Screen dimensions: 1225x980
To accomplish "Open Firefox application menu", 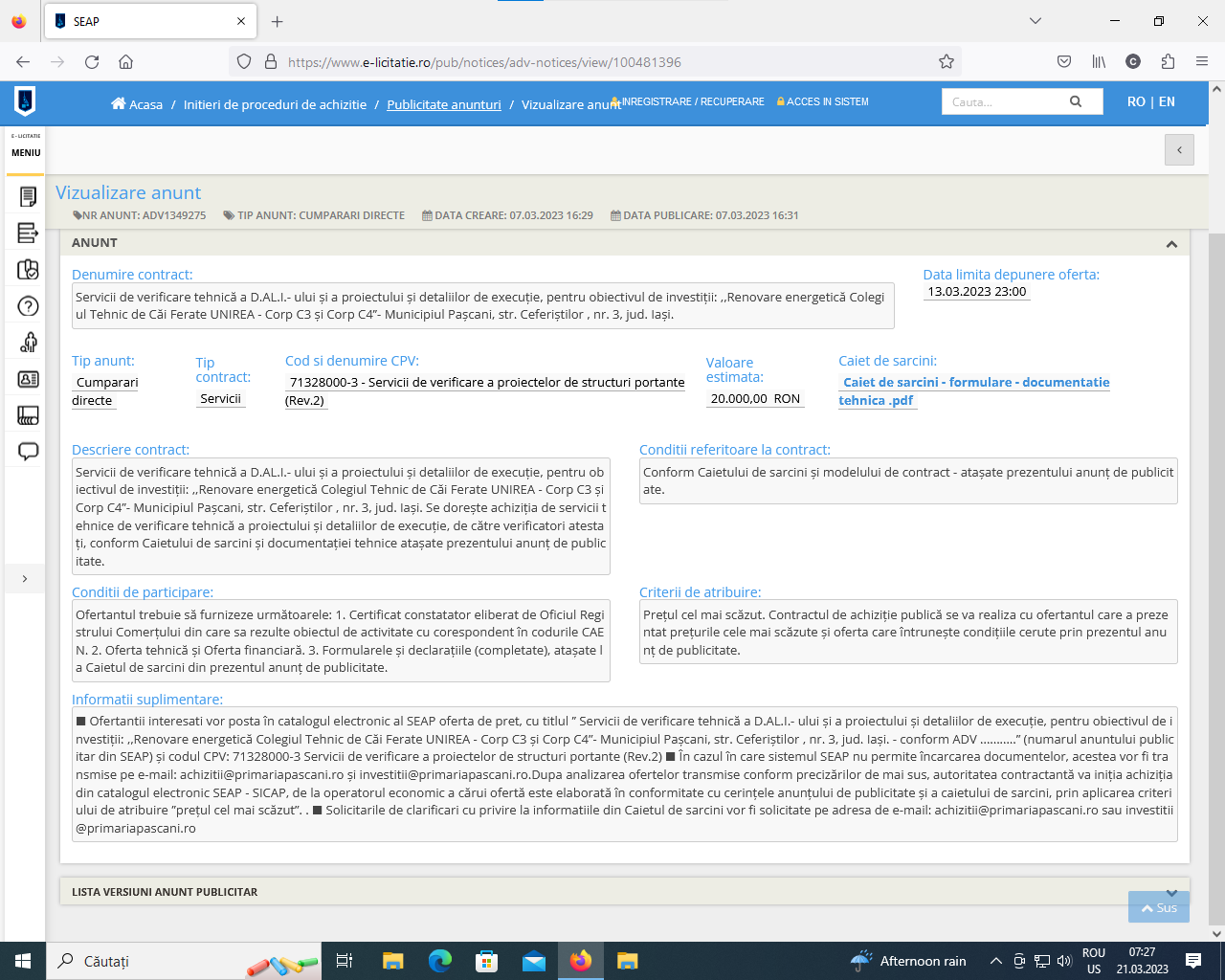I will pos(1202,61).
